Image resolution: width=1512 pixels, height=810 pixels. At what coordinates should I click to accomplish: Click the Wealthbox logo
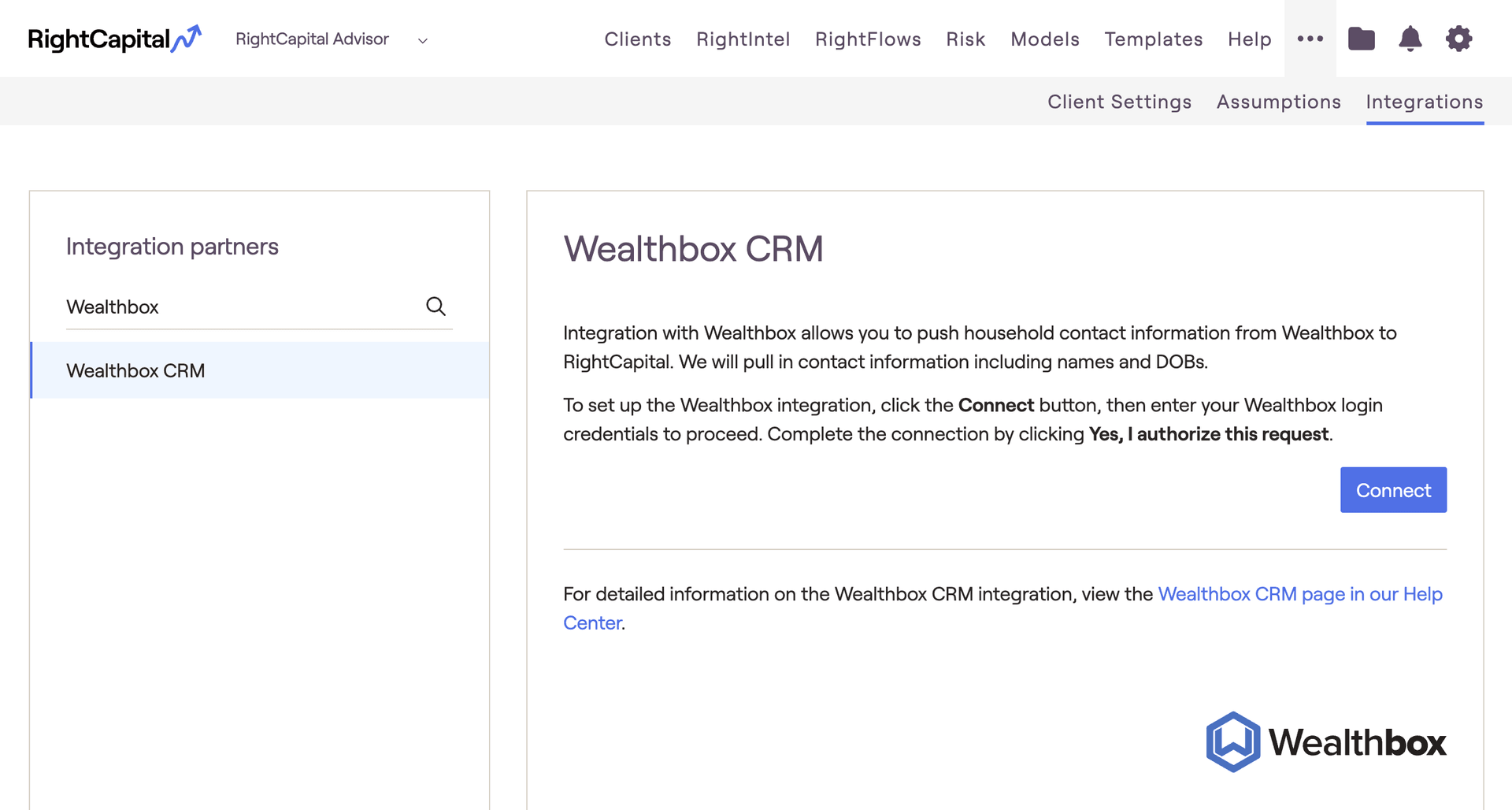(x=1326, y=742)
